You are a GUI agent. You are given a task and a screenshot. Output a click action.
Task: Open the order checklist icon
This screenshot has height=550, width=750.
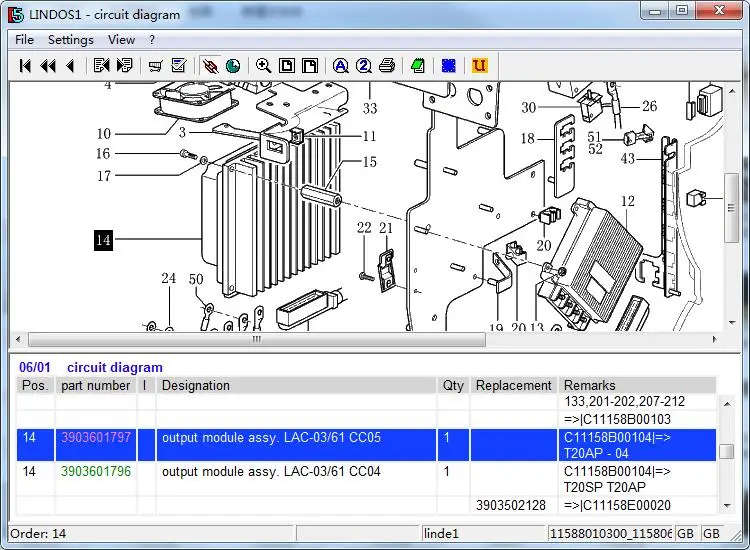click(178, 66)
